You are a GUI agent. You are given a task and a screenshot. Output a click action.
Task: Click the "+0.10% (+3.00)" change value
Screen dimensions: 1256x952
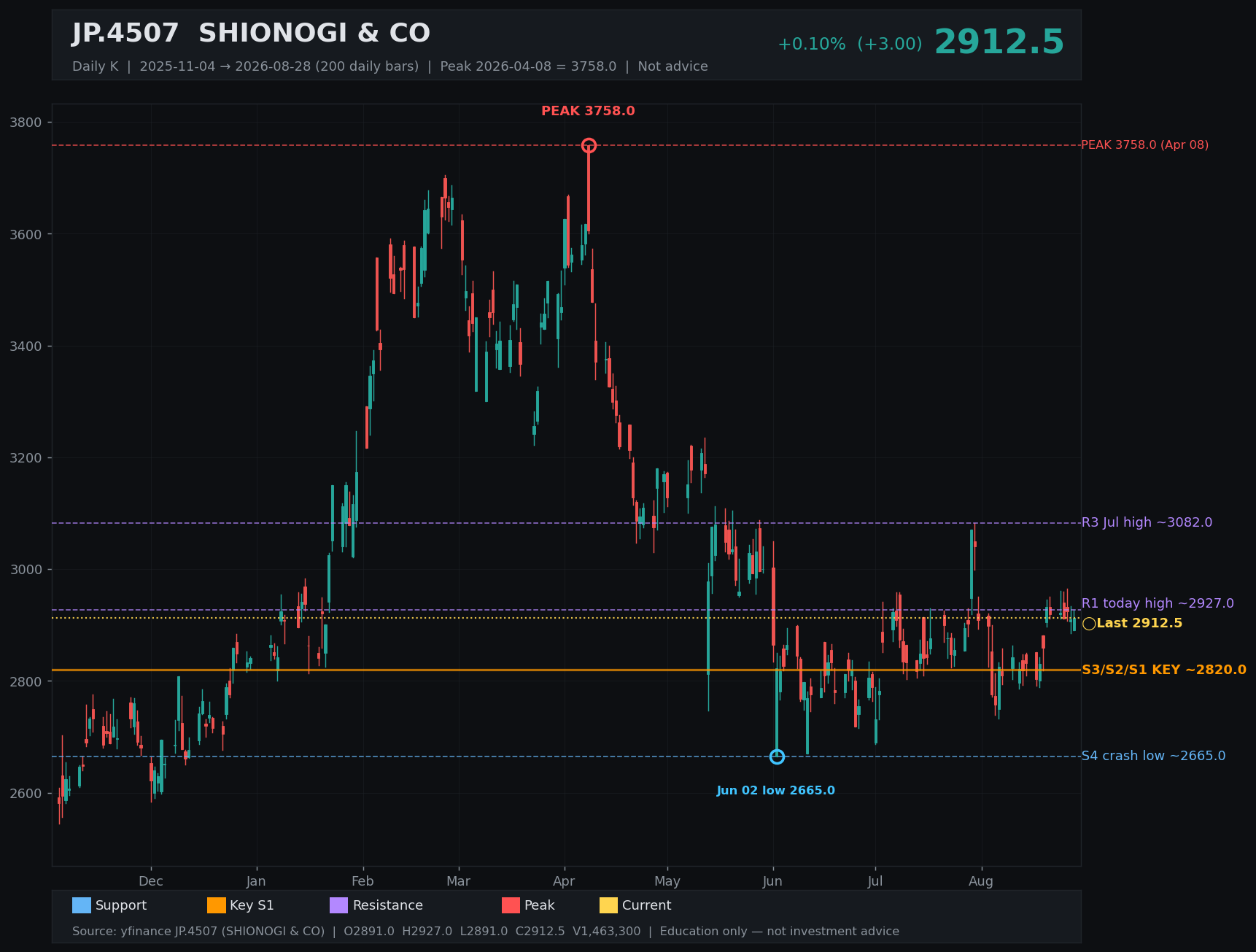point(850,44)
